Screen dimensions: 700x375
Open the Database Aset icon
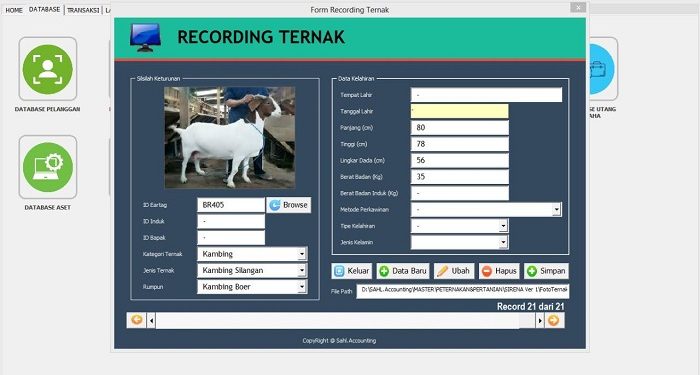48,167
